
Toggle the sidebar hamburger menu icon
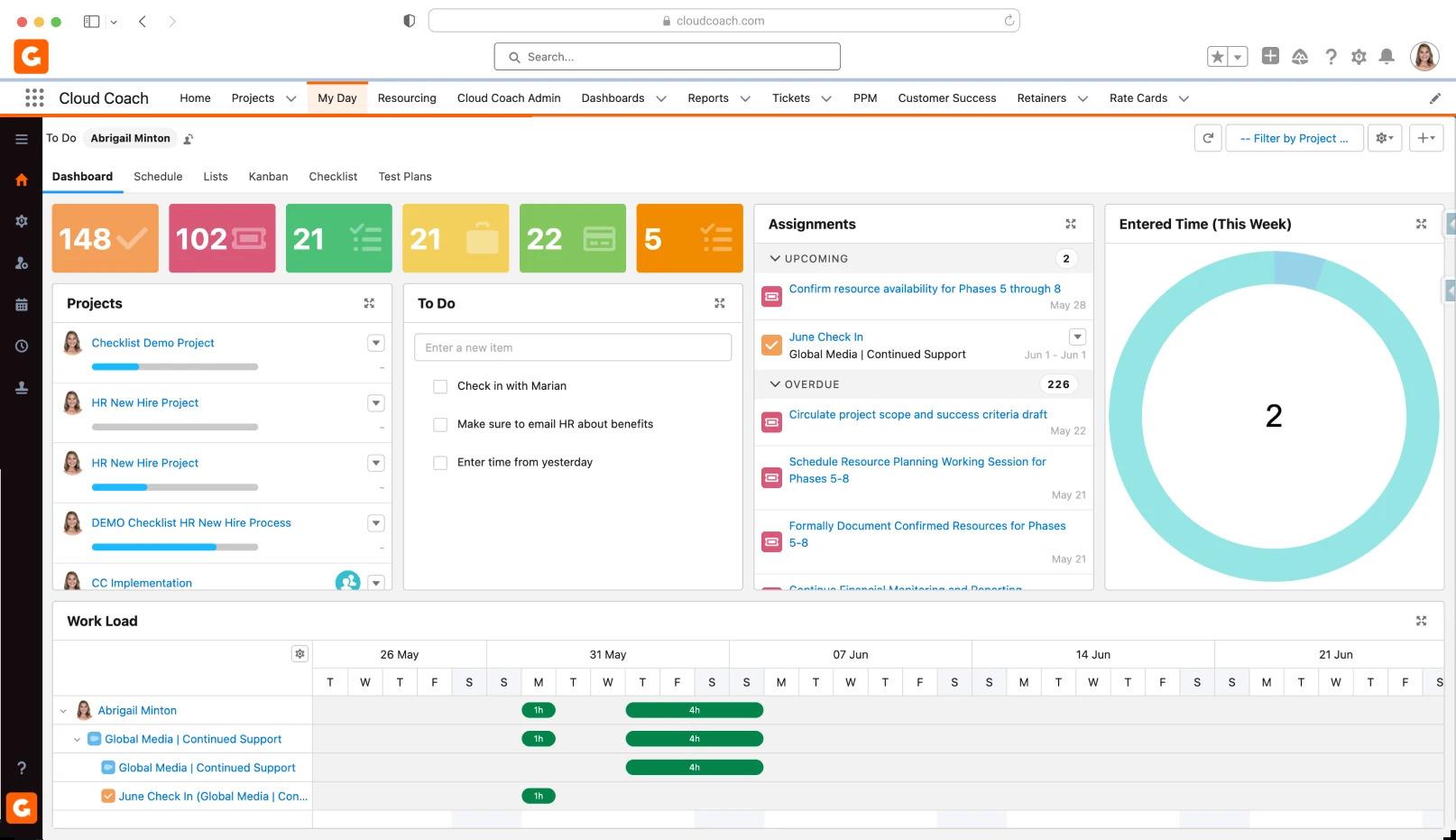(x=21, y=139)
